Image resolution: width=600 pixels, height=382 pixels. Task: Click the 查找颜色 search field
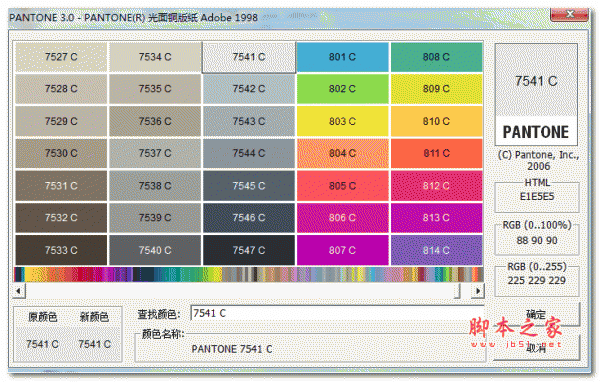coord(337,313)
